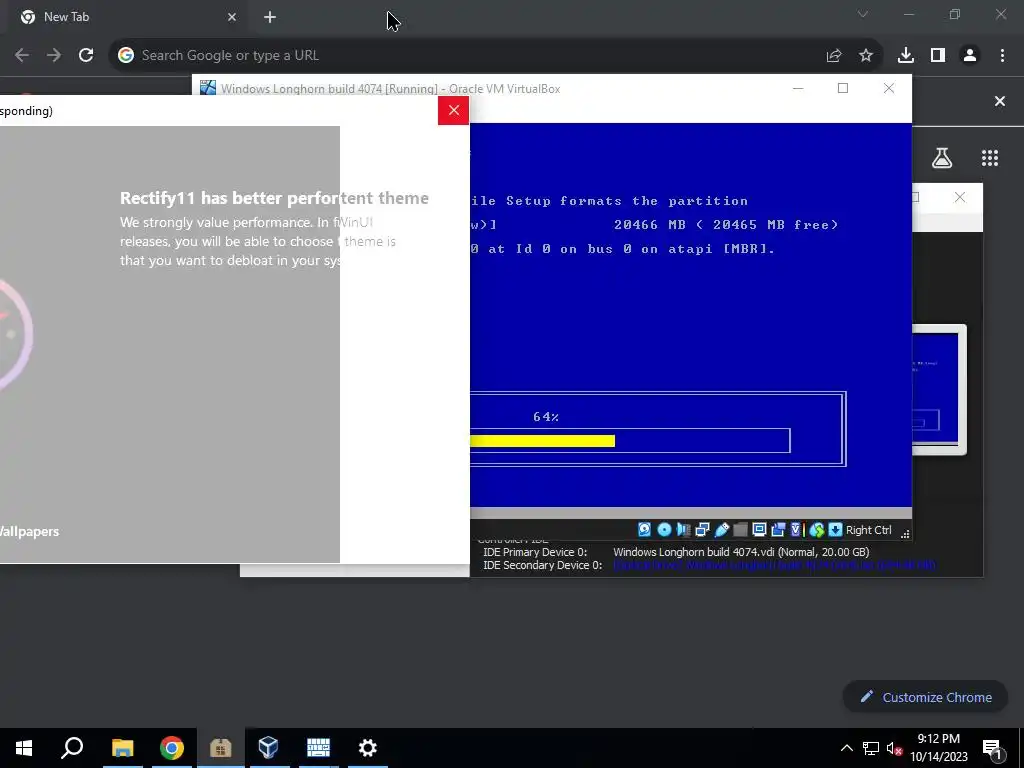1024x768 pixels.
Task: Close the not responding Rectify11 window
Action: [x=454, y=110]
